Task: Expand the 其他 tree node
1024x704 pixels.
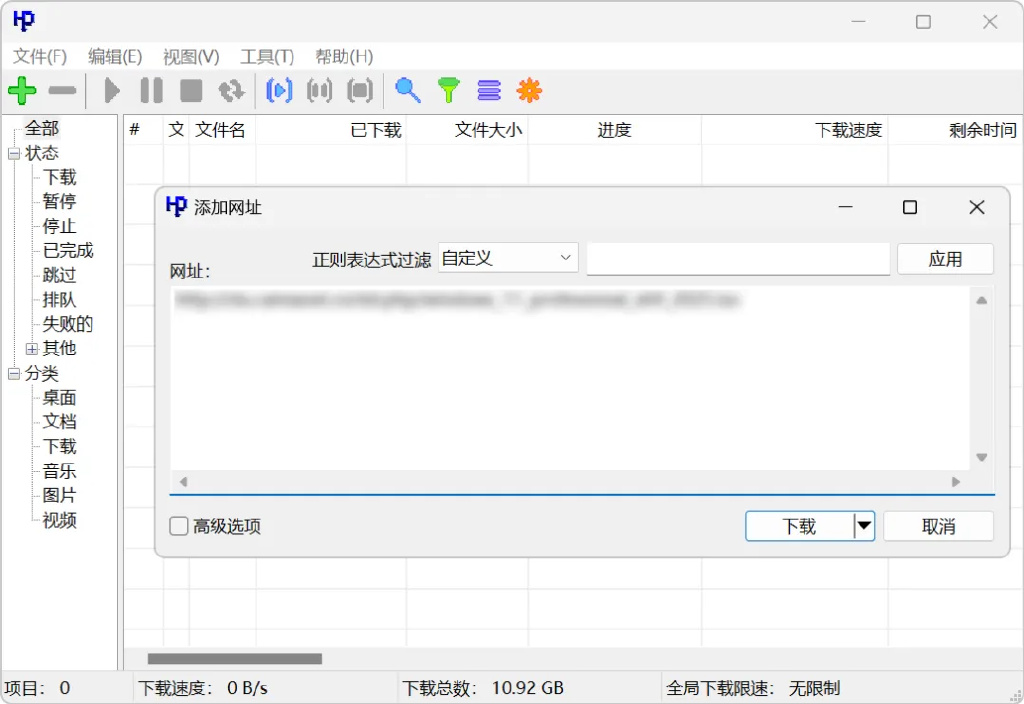Action: pos(32,349)
